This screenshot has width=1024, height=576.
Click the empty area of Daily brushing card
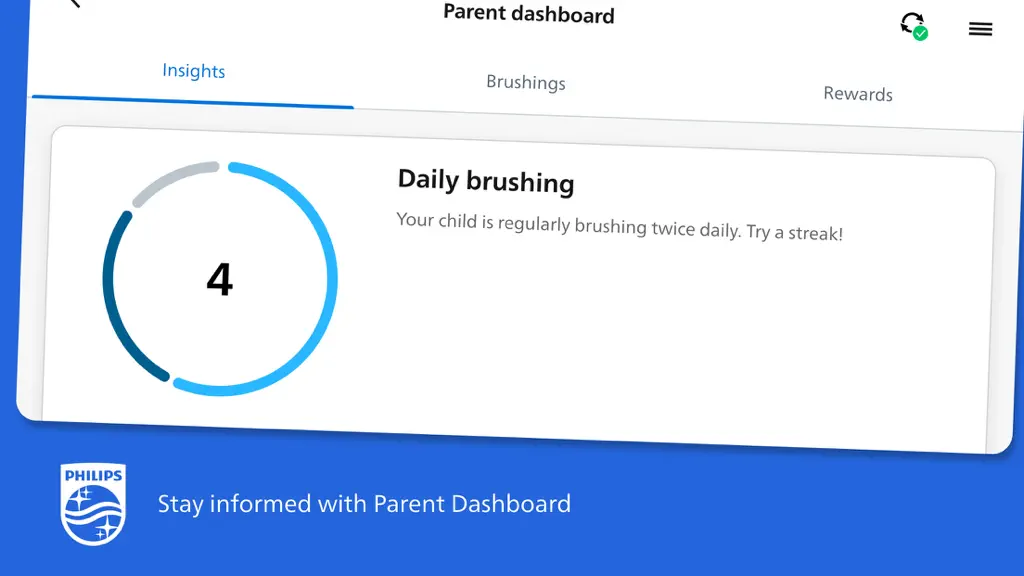point(653,340)
